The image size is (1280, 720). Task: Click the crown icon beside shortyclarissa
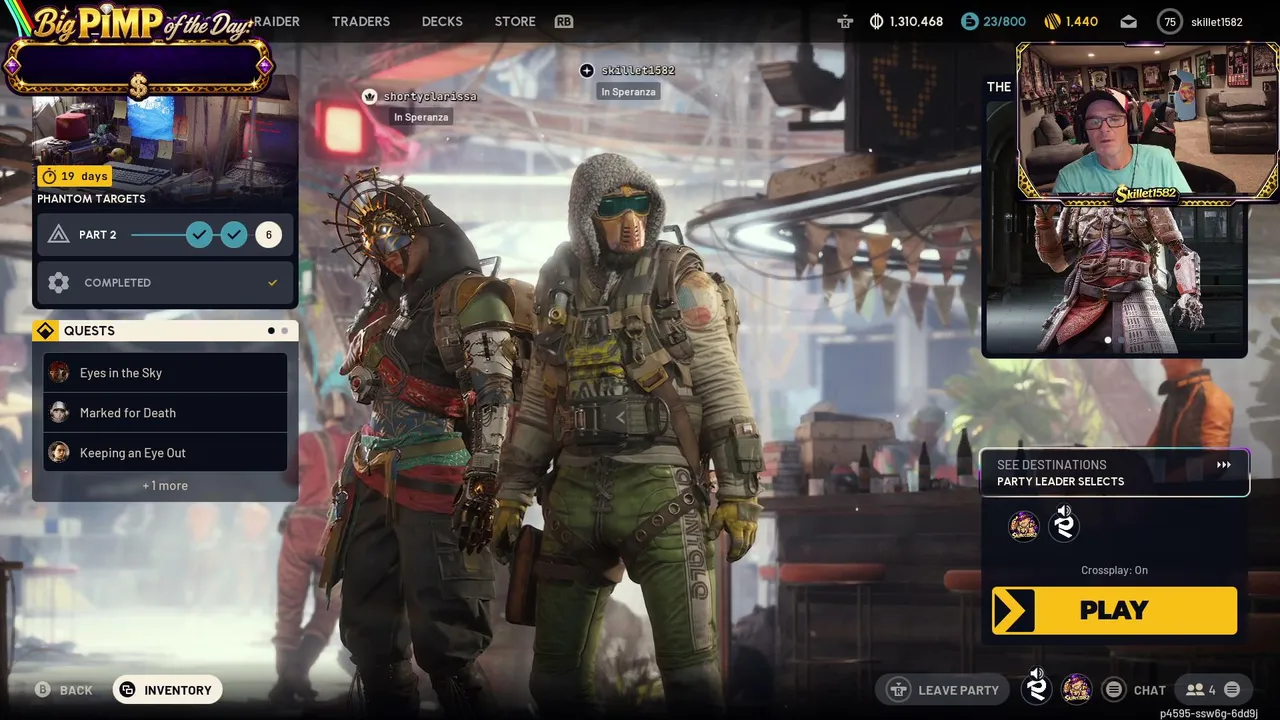pyautogui.click(x=369, y=96)
